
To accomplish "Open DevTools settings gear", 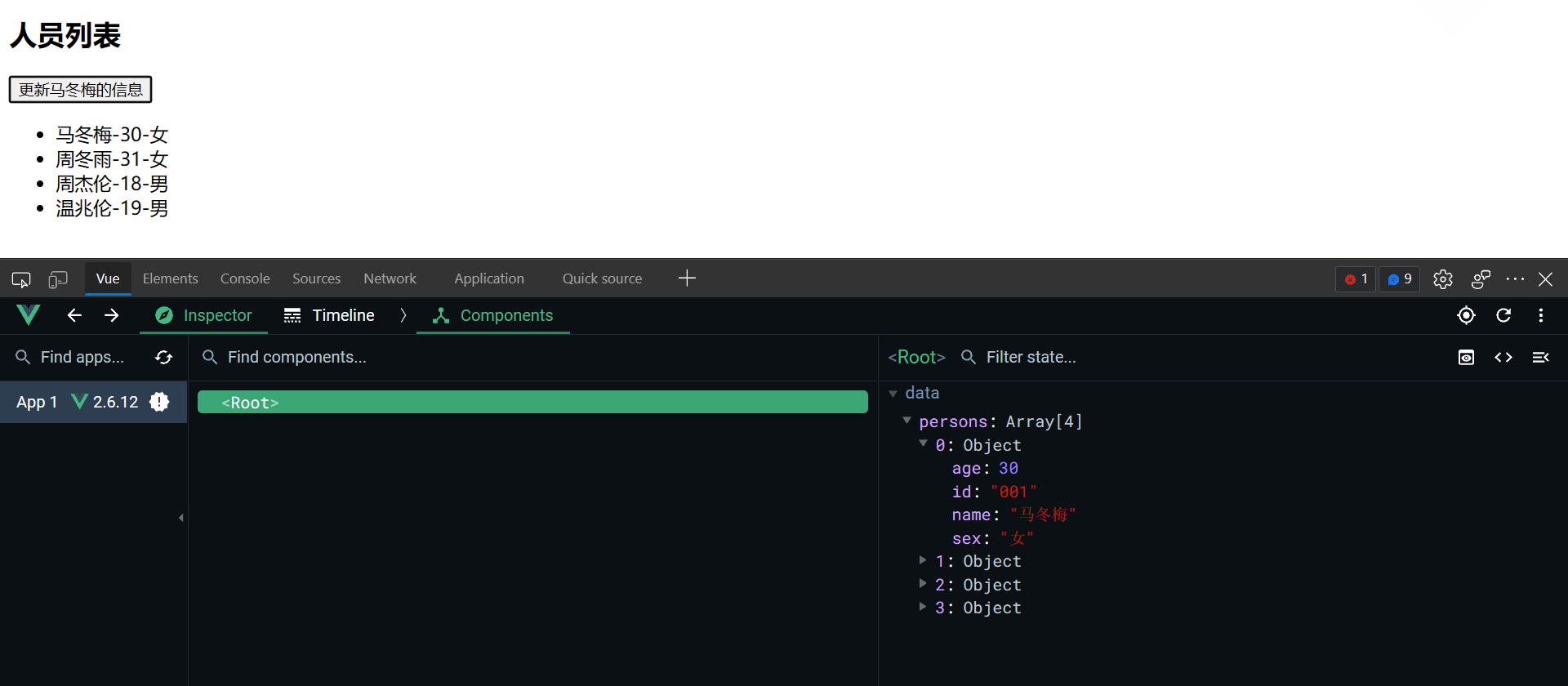I will coord(1443,279).
